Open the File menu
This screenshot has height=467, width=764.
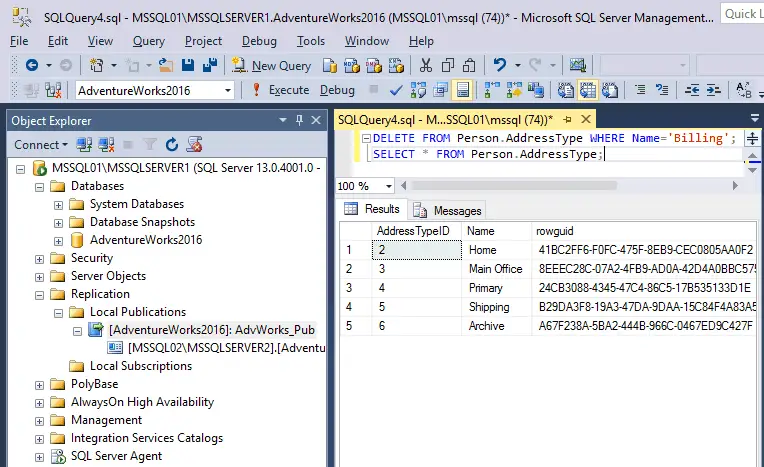pyautogui.click(x=19, y=41)
